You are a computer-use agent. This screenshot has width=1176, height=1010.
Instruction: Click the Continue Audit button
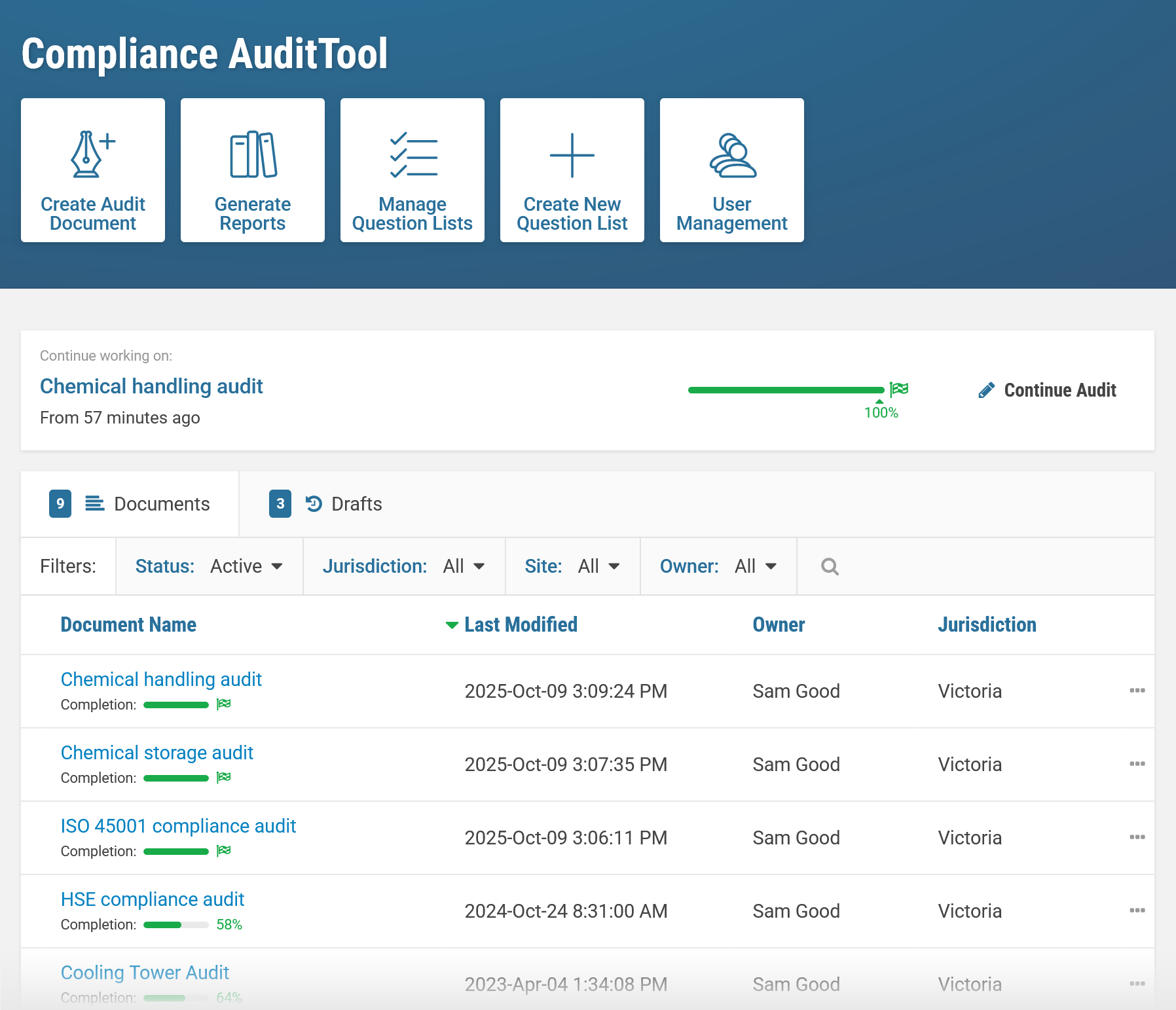[1048, 390]
